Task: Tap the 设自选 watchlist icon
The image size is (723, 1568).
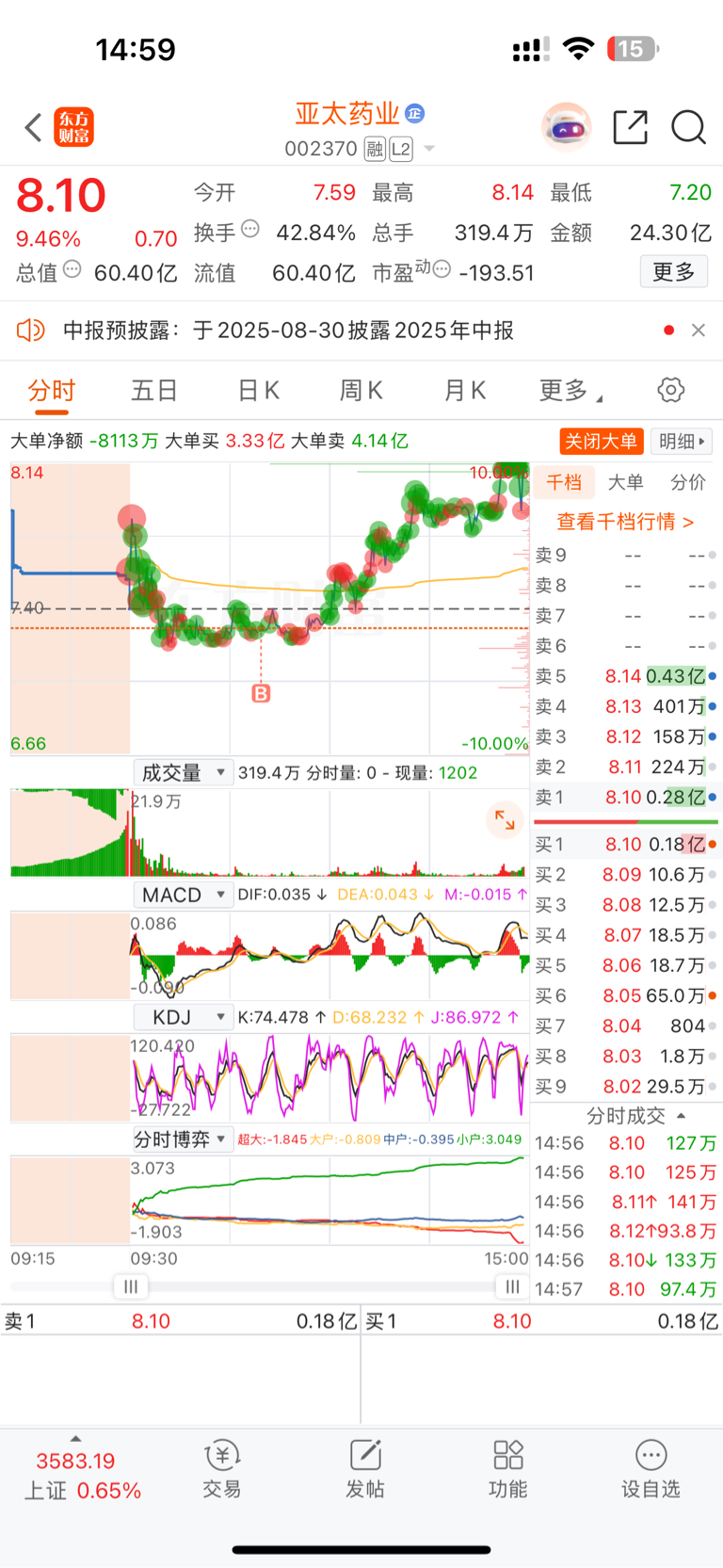Action: point(651,1469)
